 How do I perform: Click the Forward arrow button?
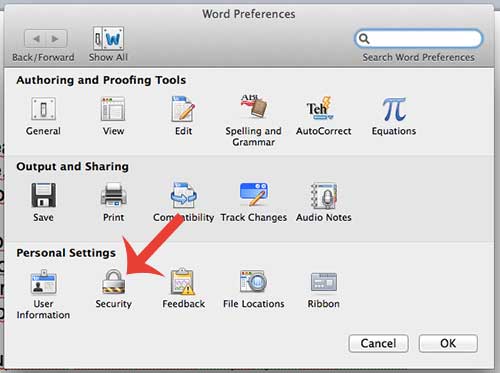(56, 39)
